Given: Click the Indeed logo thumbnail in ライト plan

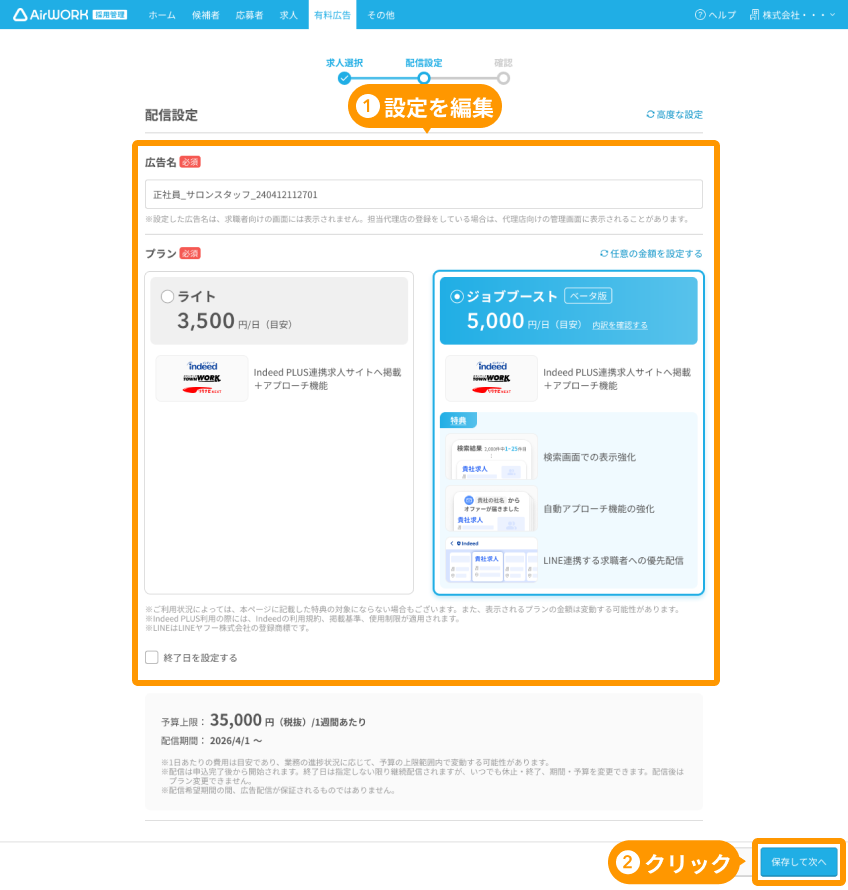Looking at the screenshot, I should tap(202, 379).
